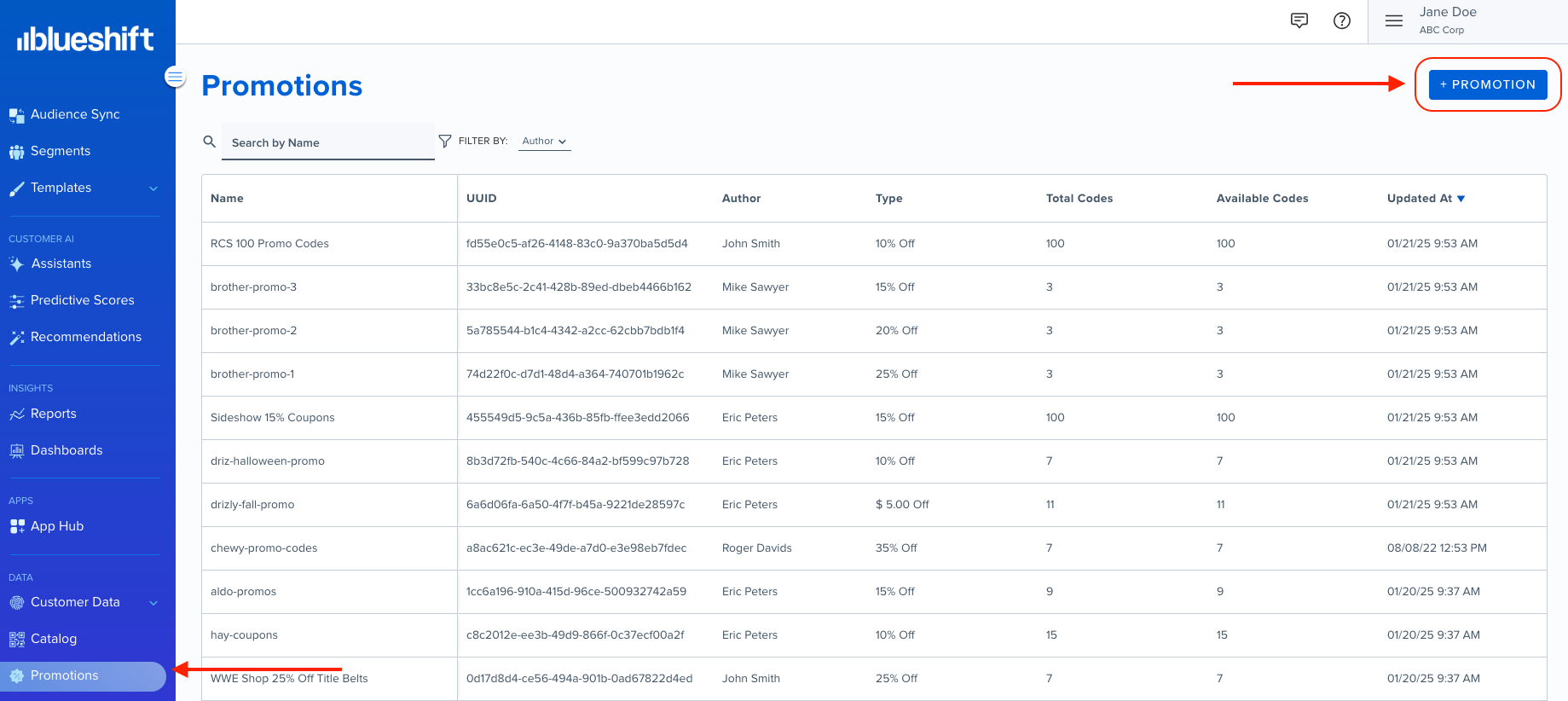Viewport: 1568px width, 701px height.
Task: Click the Blueshift logo
Action: tap(85, 38)
